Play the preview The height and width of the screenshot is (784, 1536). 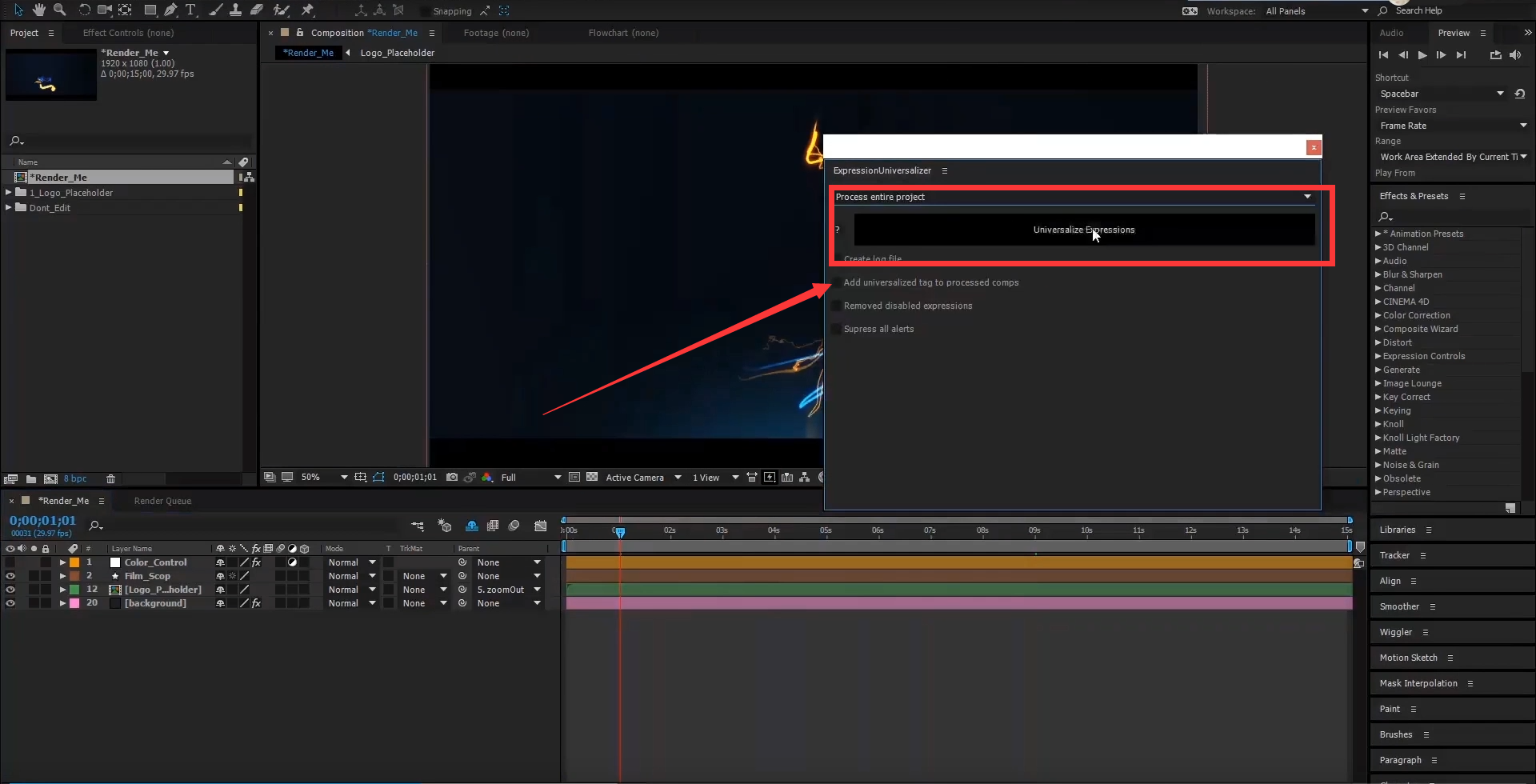(x=1422, y=55)
